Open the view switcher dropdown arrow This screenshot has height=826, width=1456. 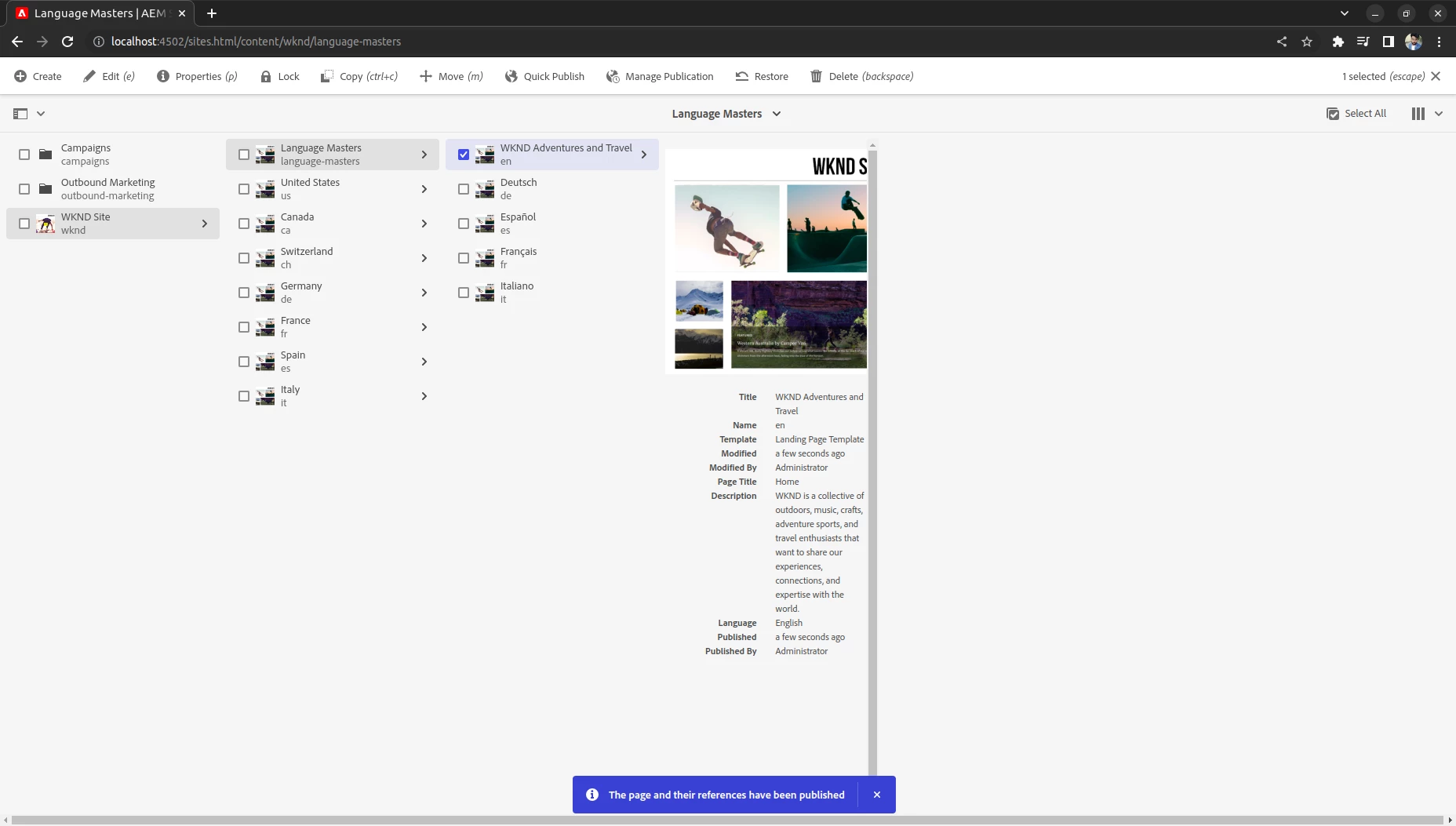point(1439,114)
